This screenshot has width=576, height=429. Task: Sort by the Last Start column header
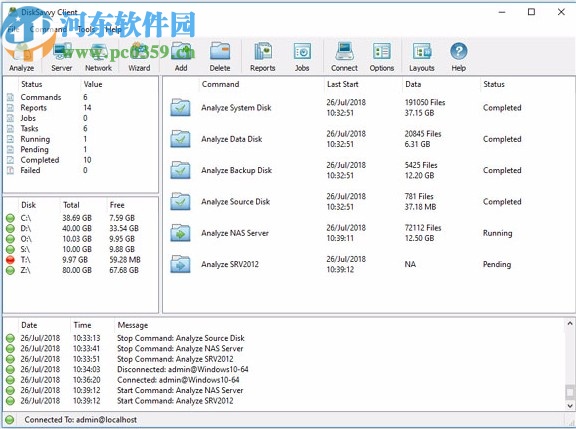point(343,84)
